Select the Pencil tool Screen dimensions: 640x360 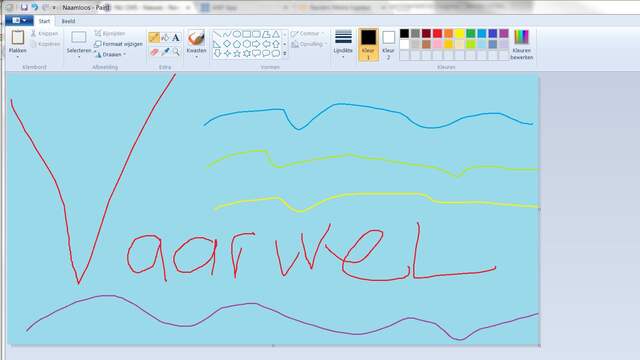pyautogui.click(x=154, y=38)
